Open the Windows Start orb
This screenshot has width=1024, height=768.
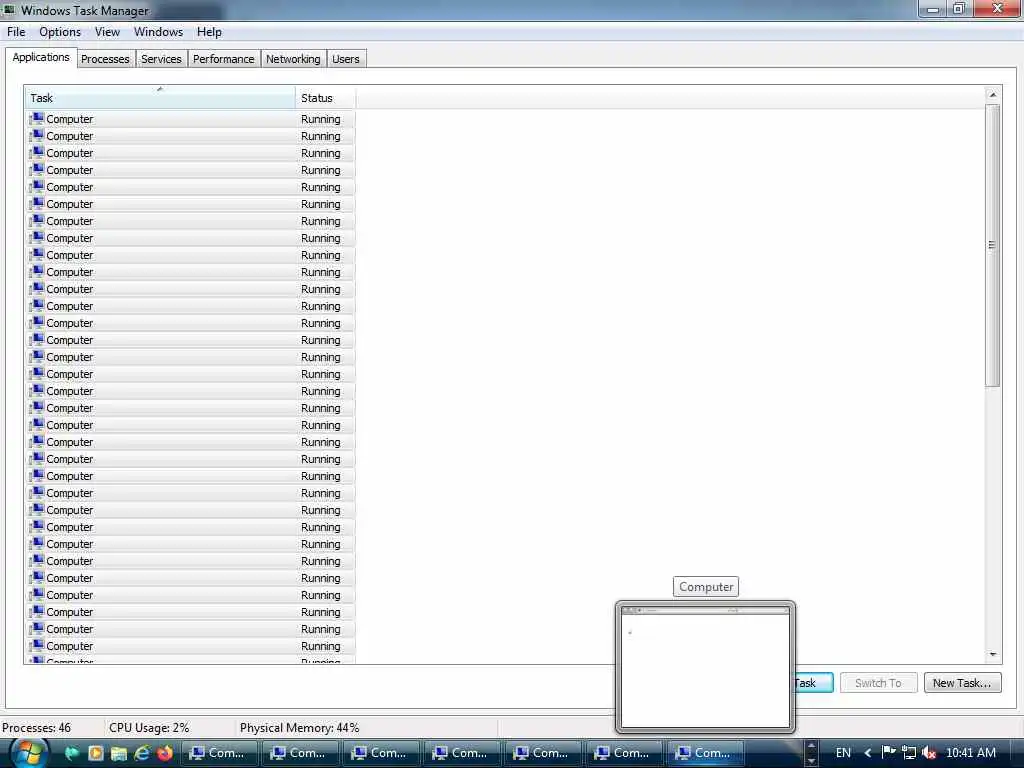28,753
